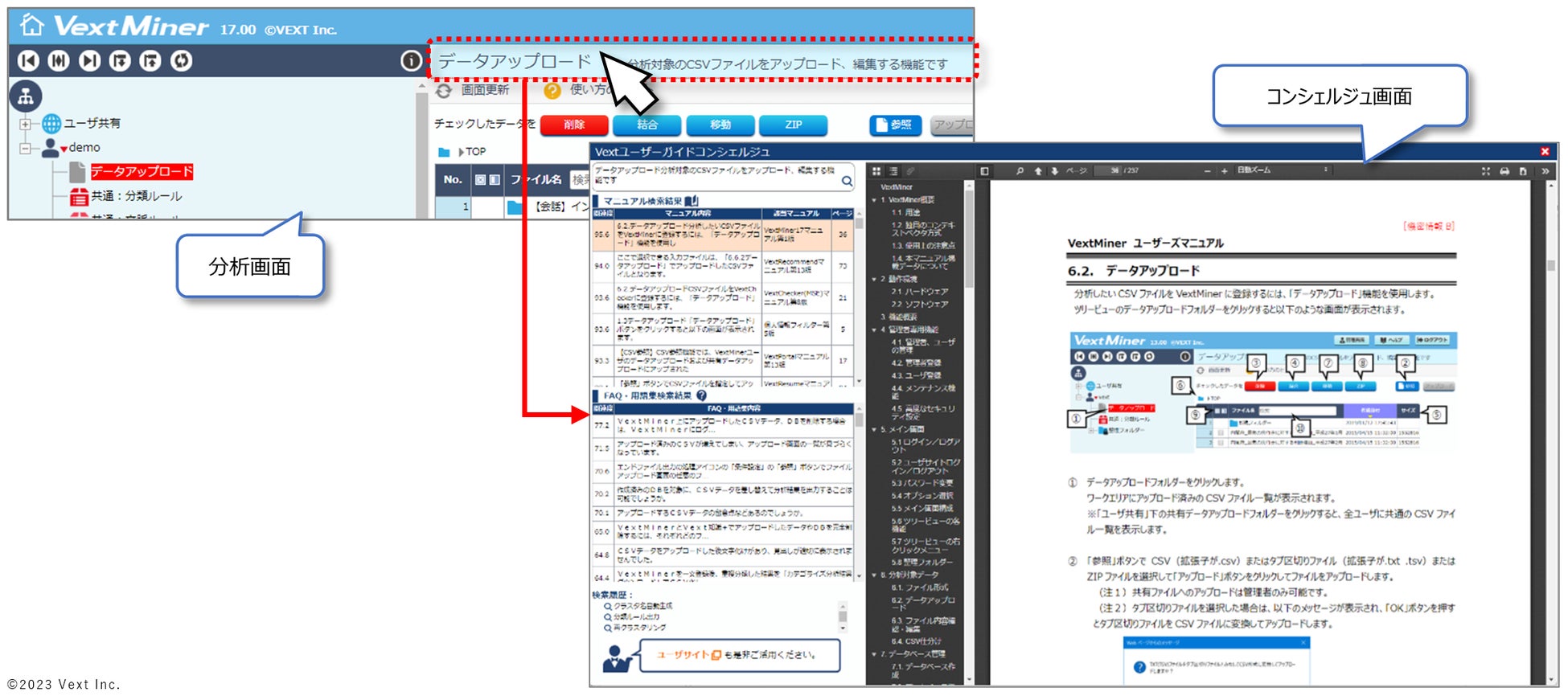Expand the ユーザ共有 tree node
Screen dimensions: 1568x696
click(x=25, y=124)
